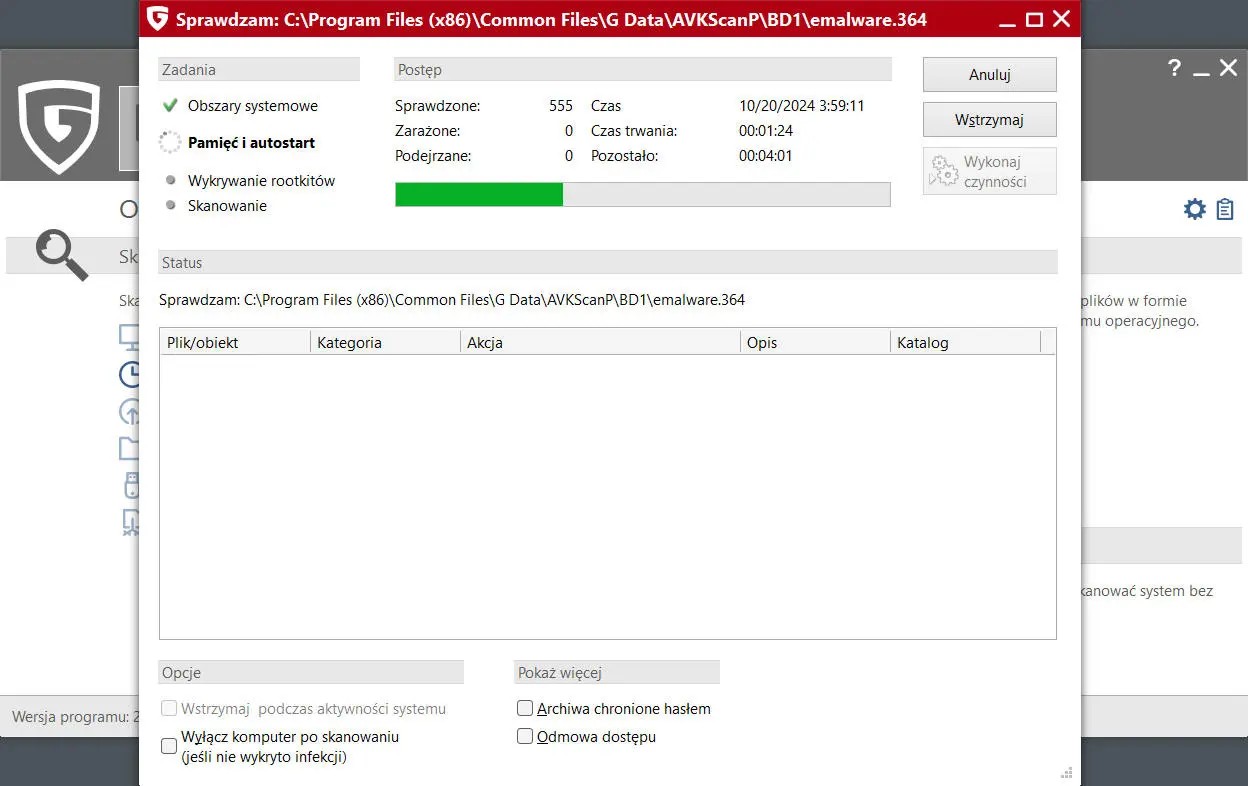
Task: Click the green scan progress bar
Action: click(478, 194)
